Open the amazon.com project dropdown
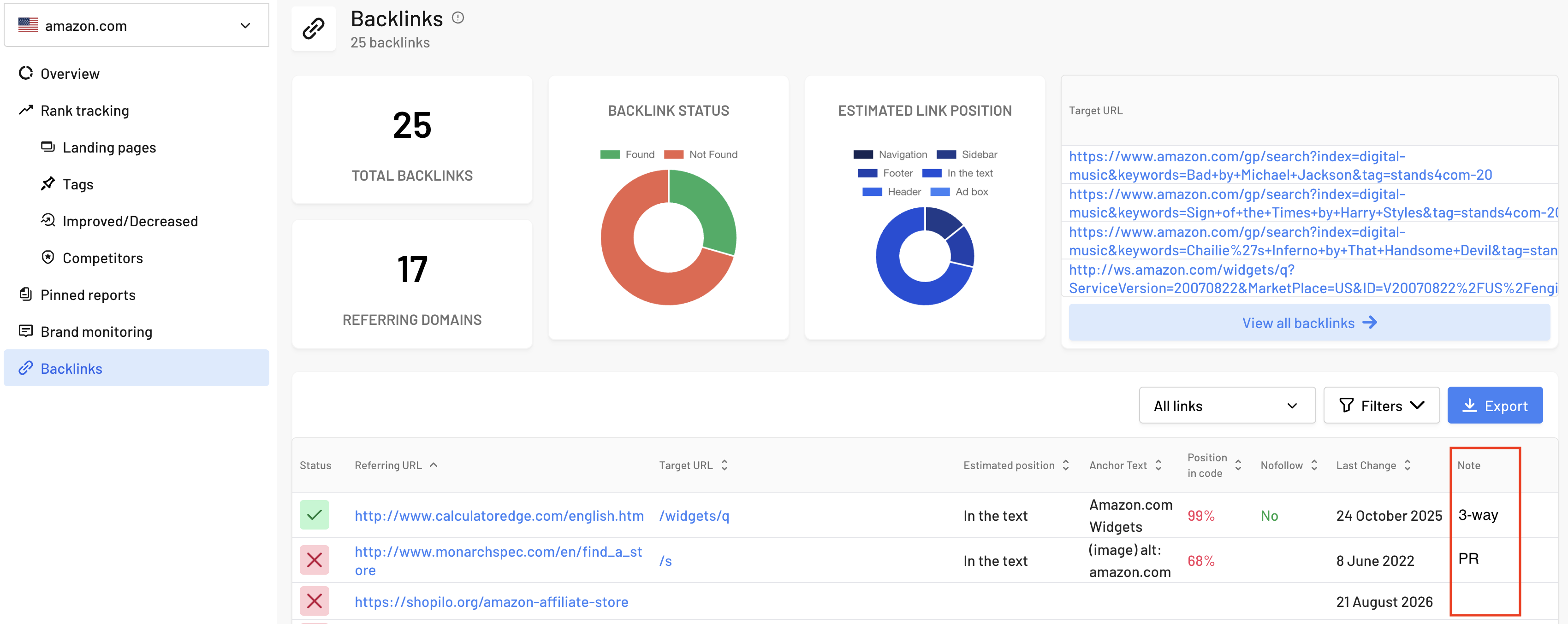The height and width of the screenshot is (624, 1568). coord(137,25)
